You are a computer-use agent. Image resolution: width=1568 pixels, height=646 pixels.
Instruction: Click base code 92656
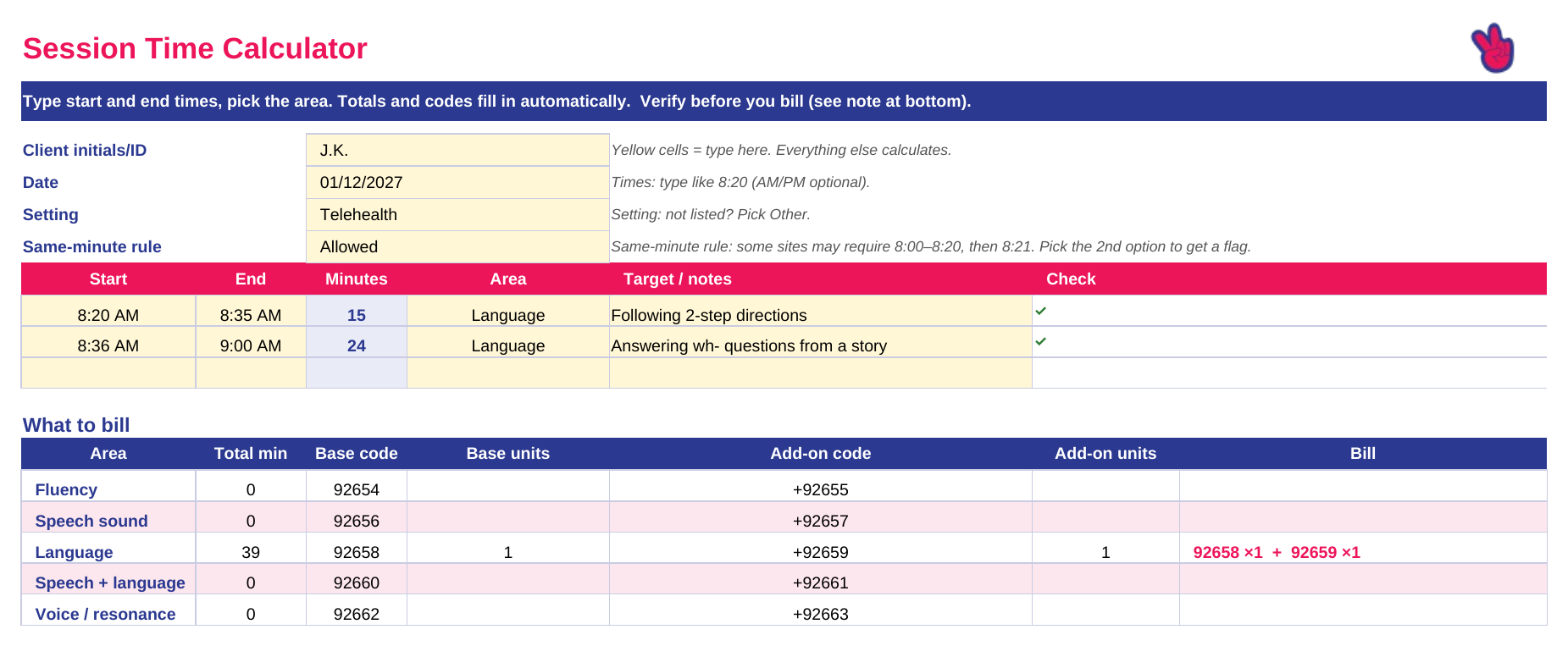point(357,521)
